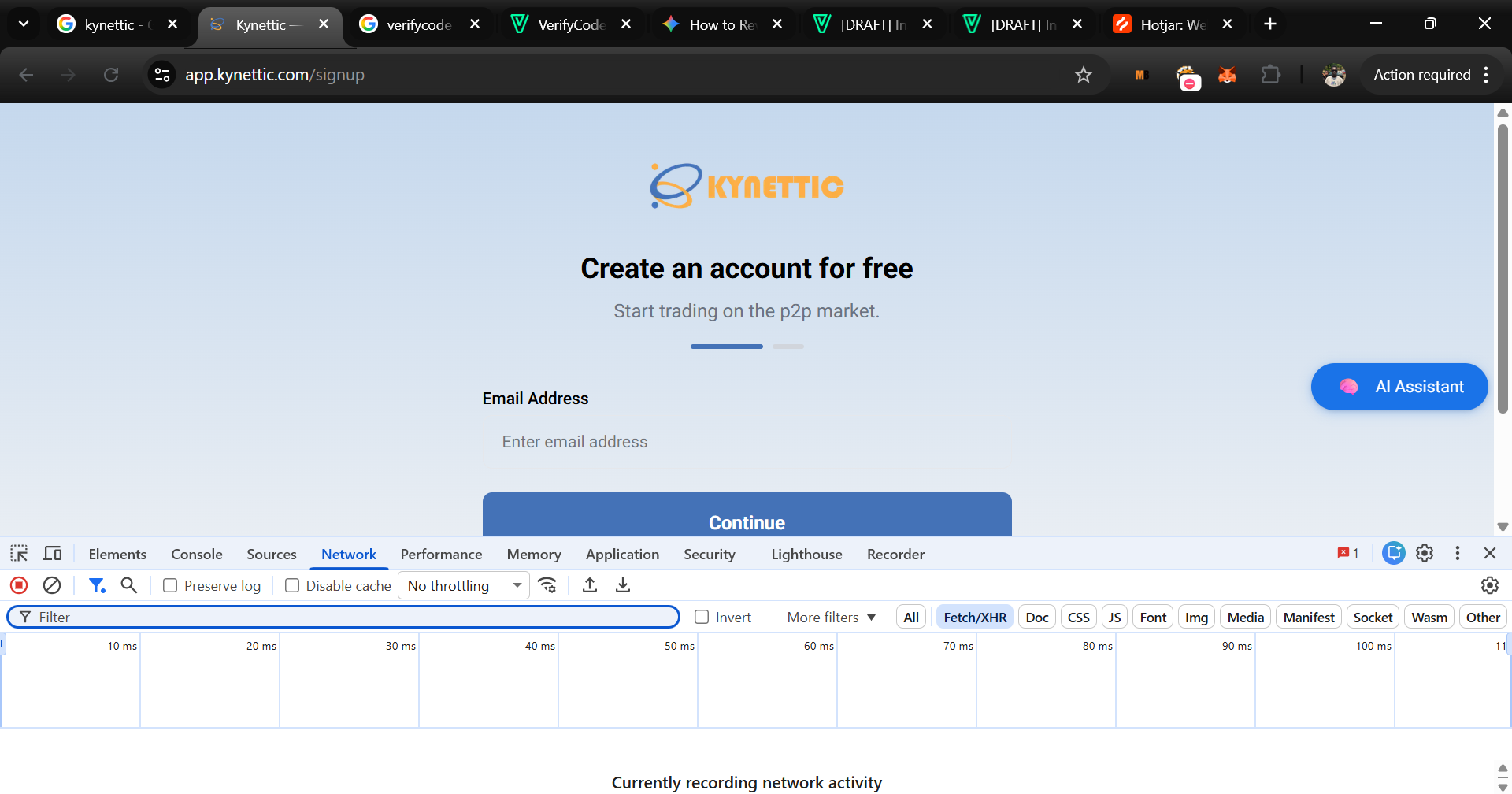This screenshot has height=794, width=1512.
Task: Open the AI Assistant
Action: click(x=1399, y=386)
